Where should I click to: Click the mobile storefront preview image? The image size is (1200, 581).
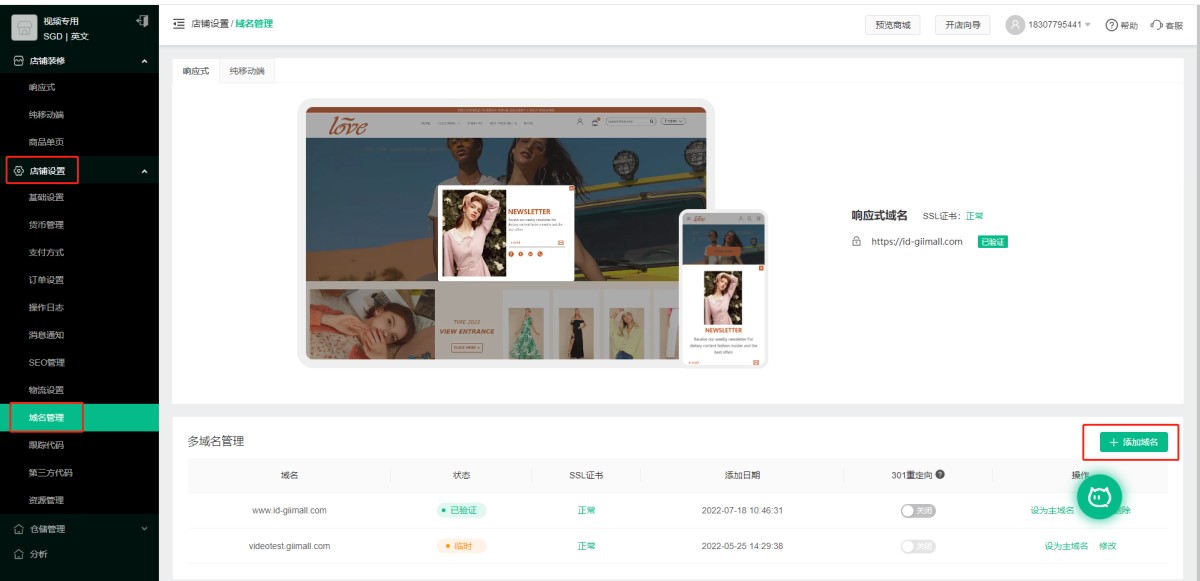pyautogui.click(x=723, y=288)
